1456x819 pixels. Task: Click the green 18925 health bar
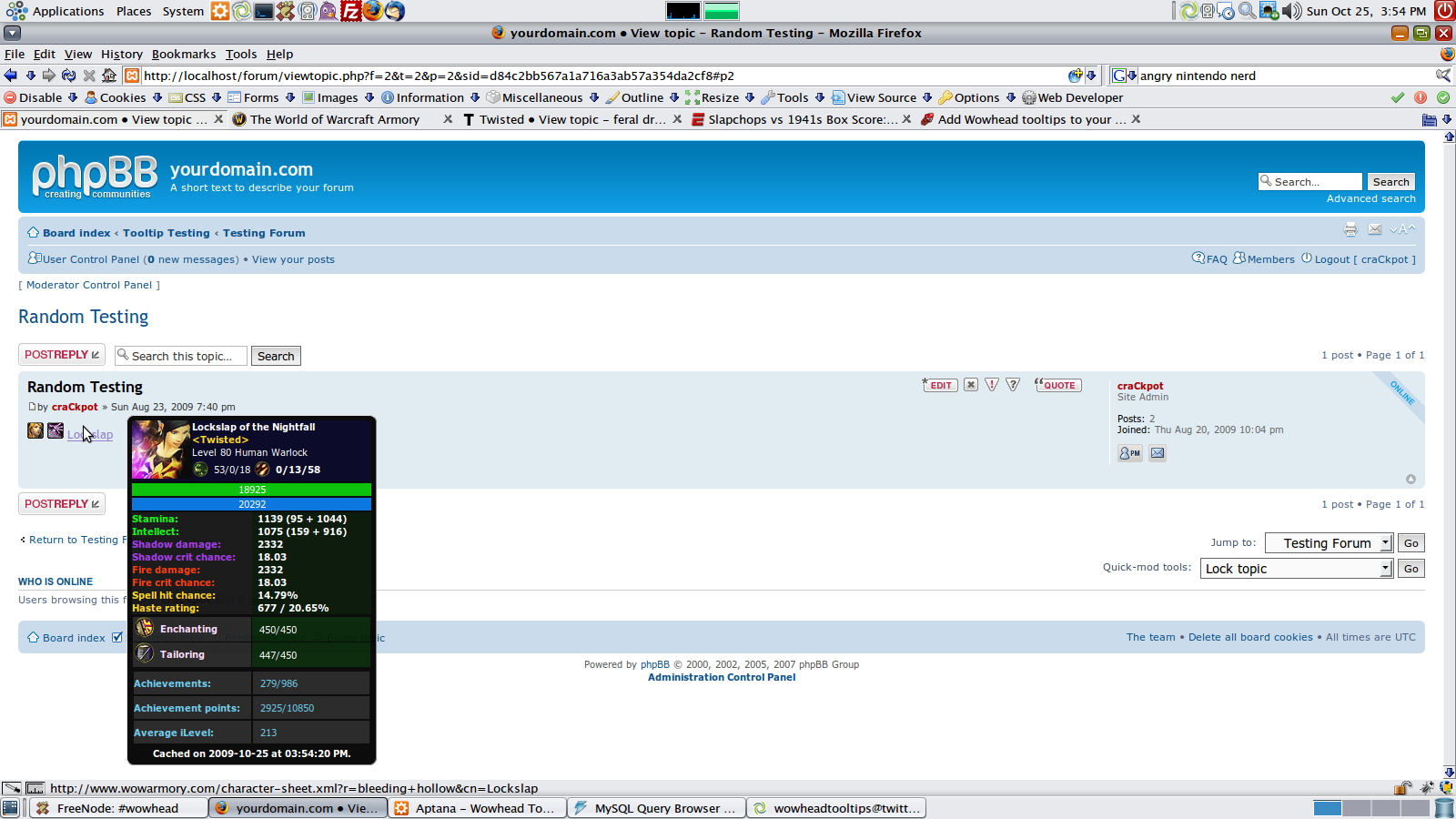point(251,490)
